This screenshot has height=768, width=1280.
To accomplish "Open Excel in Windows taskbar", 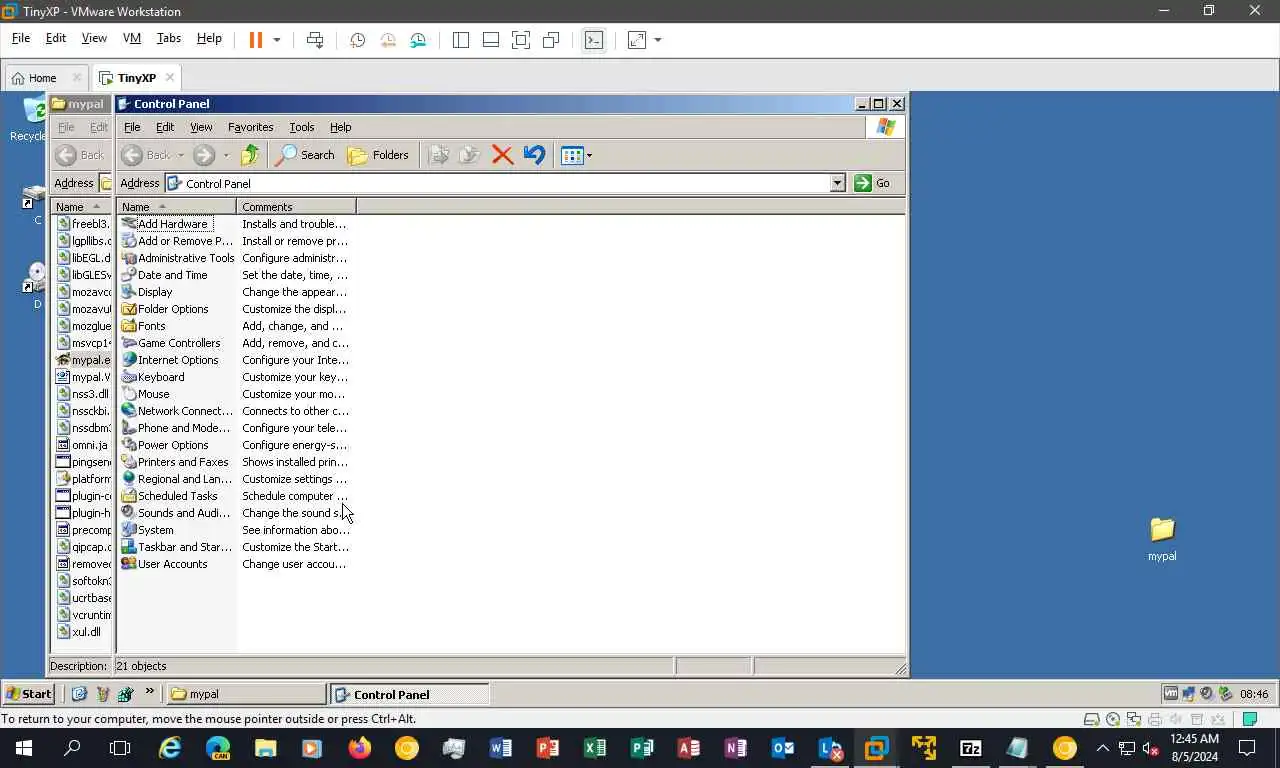I will coord(595,748).
